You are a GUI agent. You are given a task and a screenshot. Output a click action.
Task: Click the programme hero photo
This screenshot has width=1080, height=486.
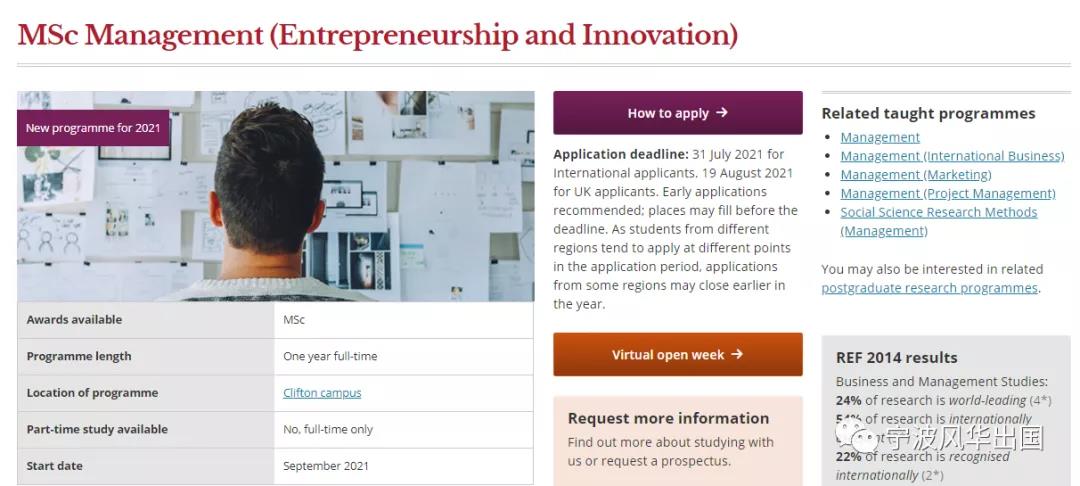pos(276,196)
